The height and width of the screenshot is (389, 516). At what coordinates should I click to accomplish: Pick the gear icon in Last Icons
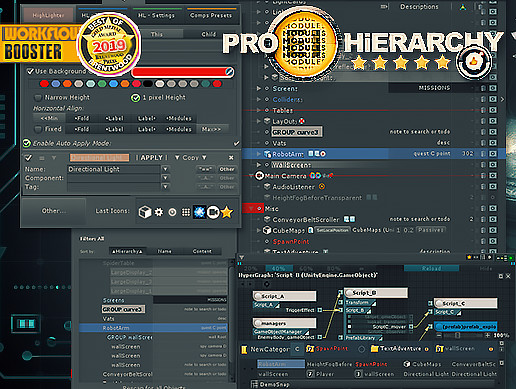(159, 212)
